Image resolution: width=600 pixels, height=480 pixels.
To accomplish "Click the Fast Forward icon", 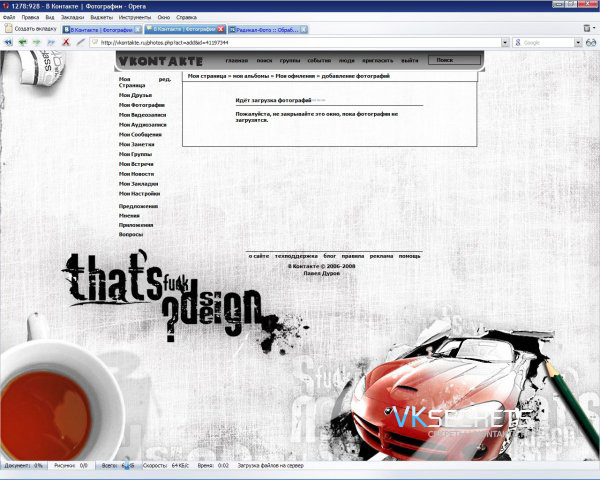I will 51,42.
